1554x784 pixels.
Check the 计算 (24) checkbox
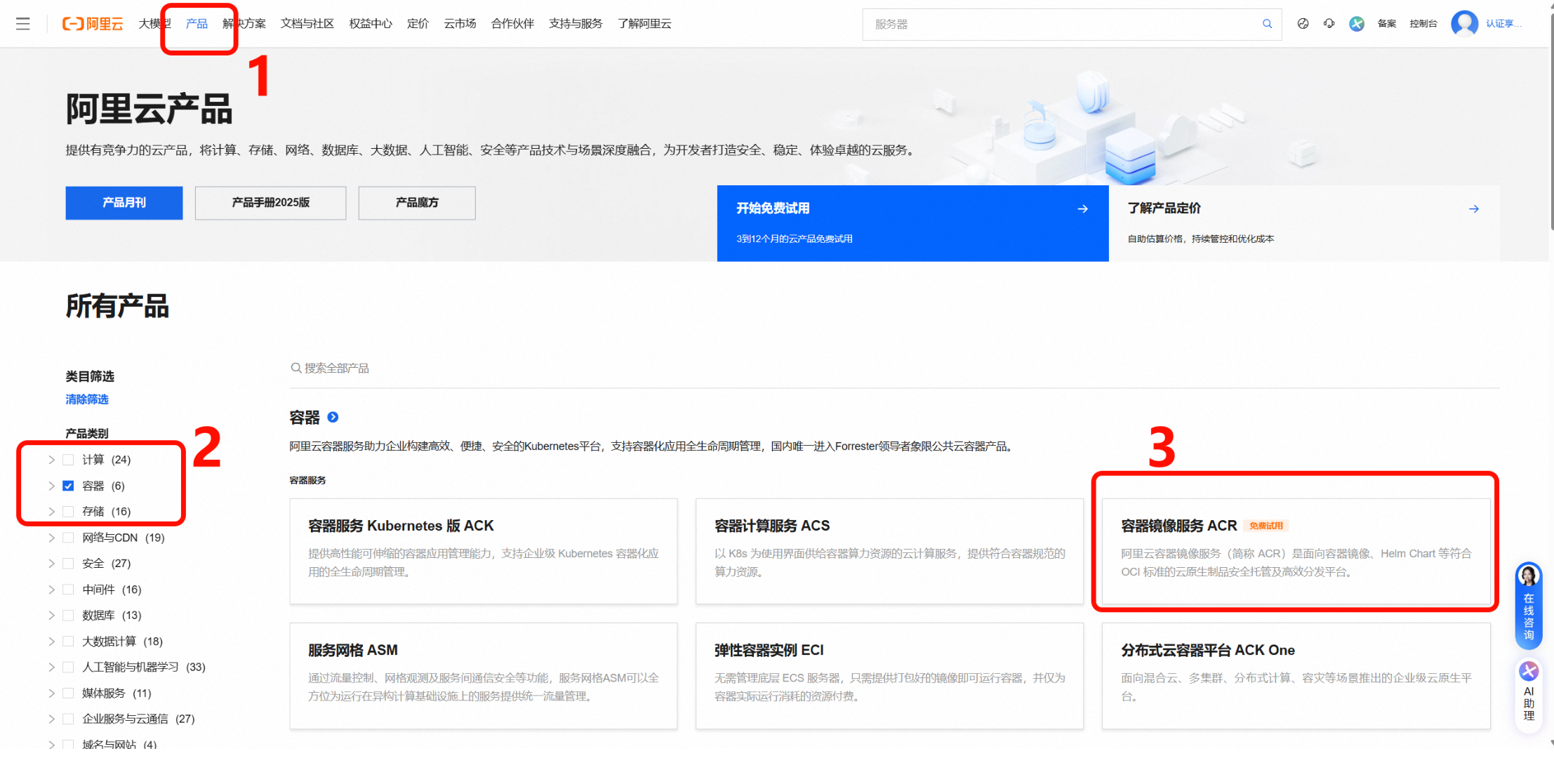68,460
